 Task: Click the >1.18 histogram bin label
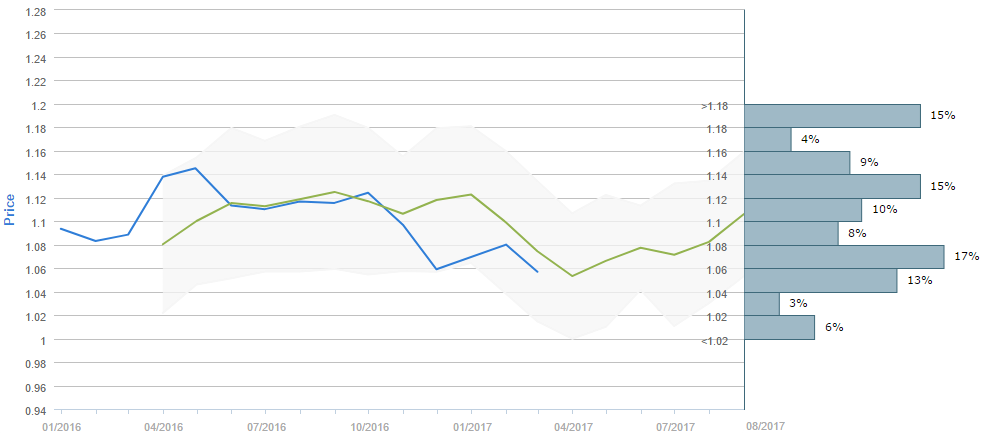pyautogui.click(x=714, y=106)
